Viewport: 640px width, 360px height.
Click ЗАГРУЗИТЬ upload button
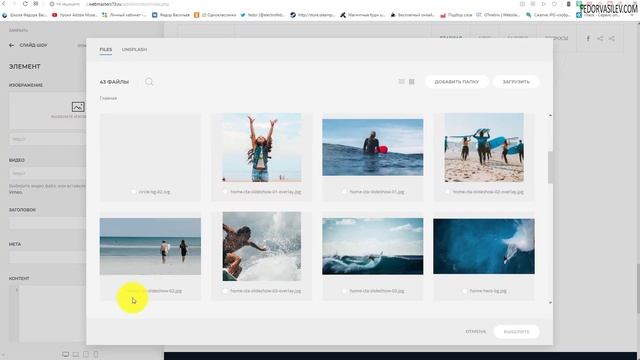click(x=516, y=82)
